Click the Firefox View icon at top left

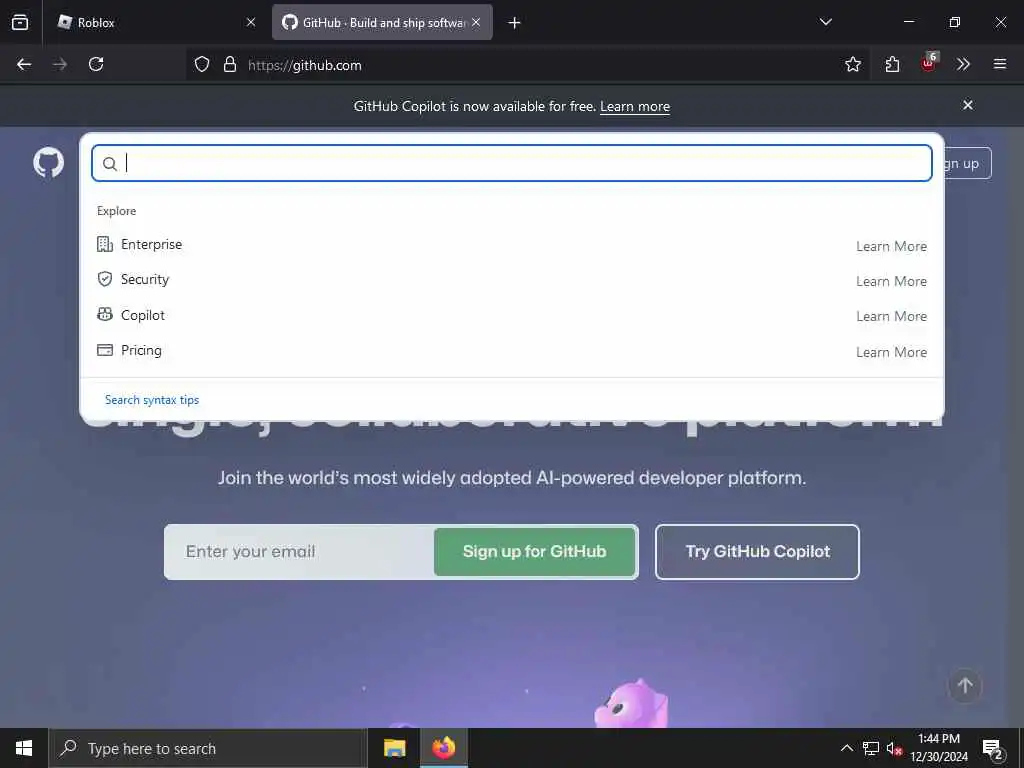click(x=20, y=22)
